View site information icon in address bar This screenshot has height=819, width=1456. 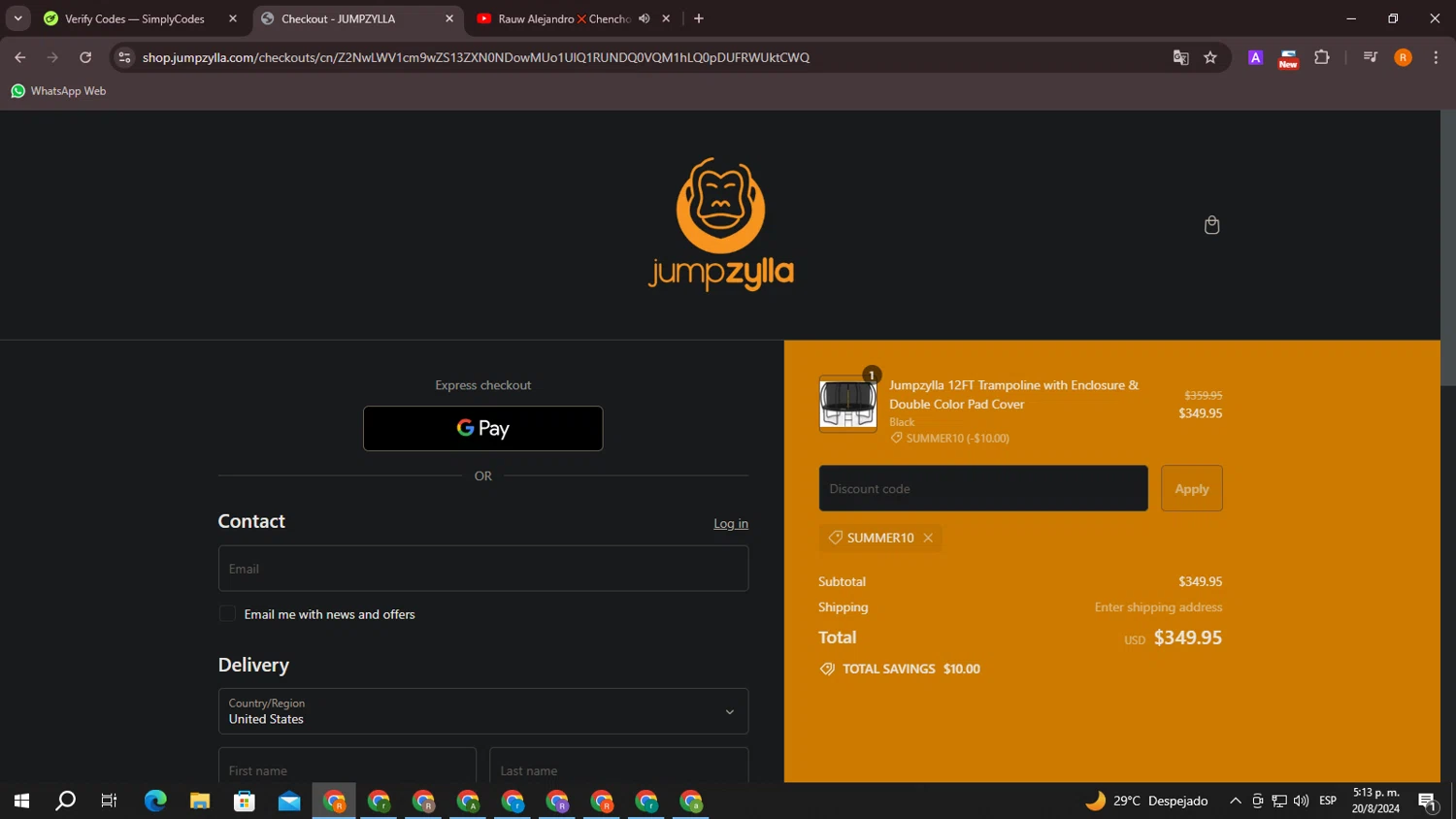[x=124, y=57]
